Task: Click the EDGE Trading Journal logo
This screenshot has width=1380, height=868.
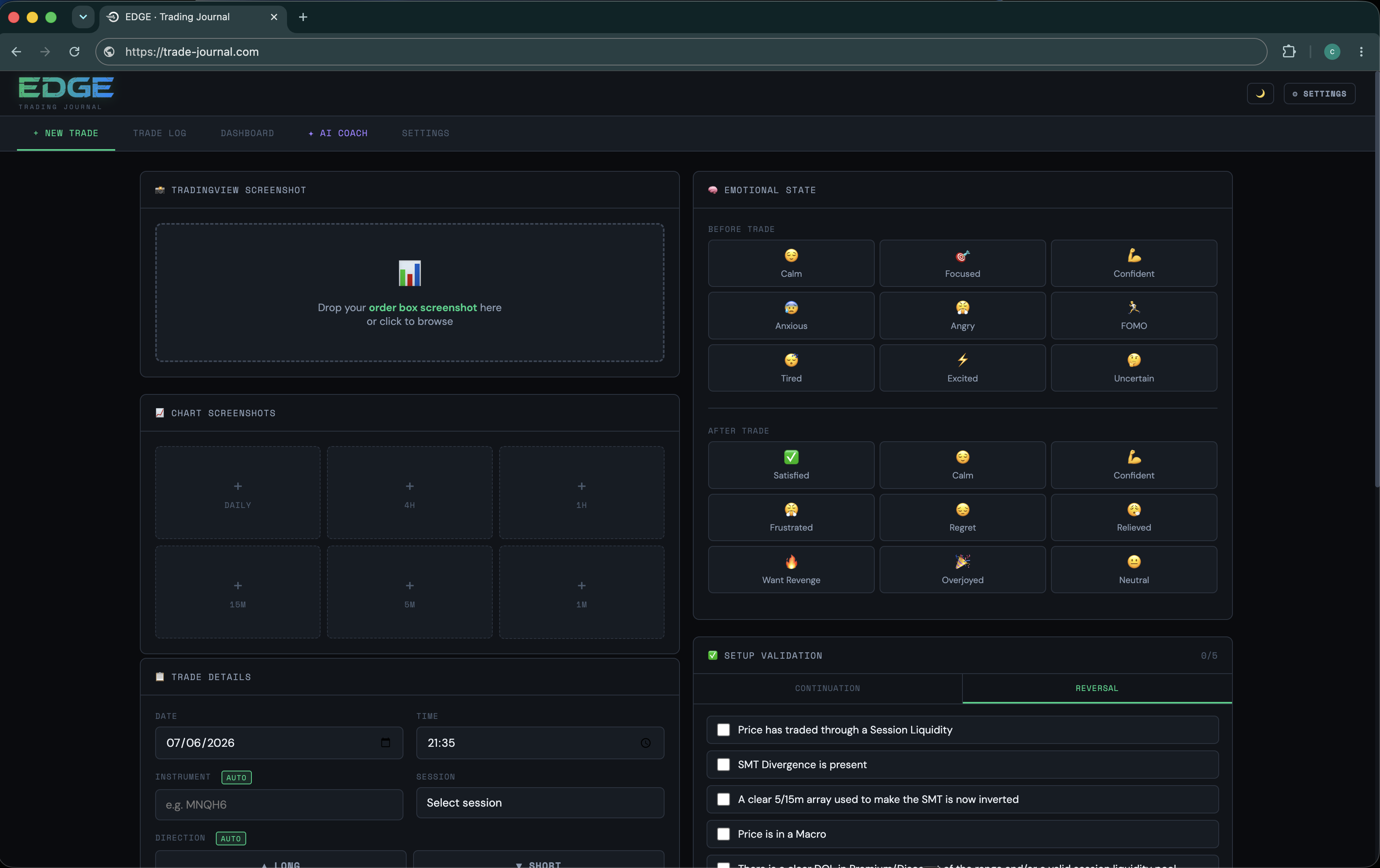Action: [x=66, y=93]
